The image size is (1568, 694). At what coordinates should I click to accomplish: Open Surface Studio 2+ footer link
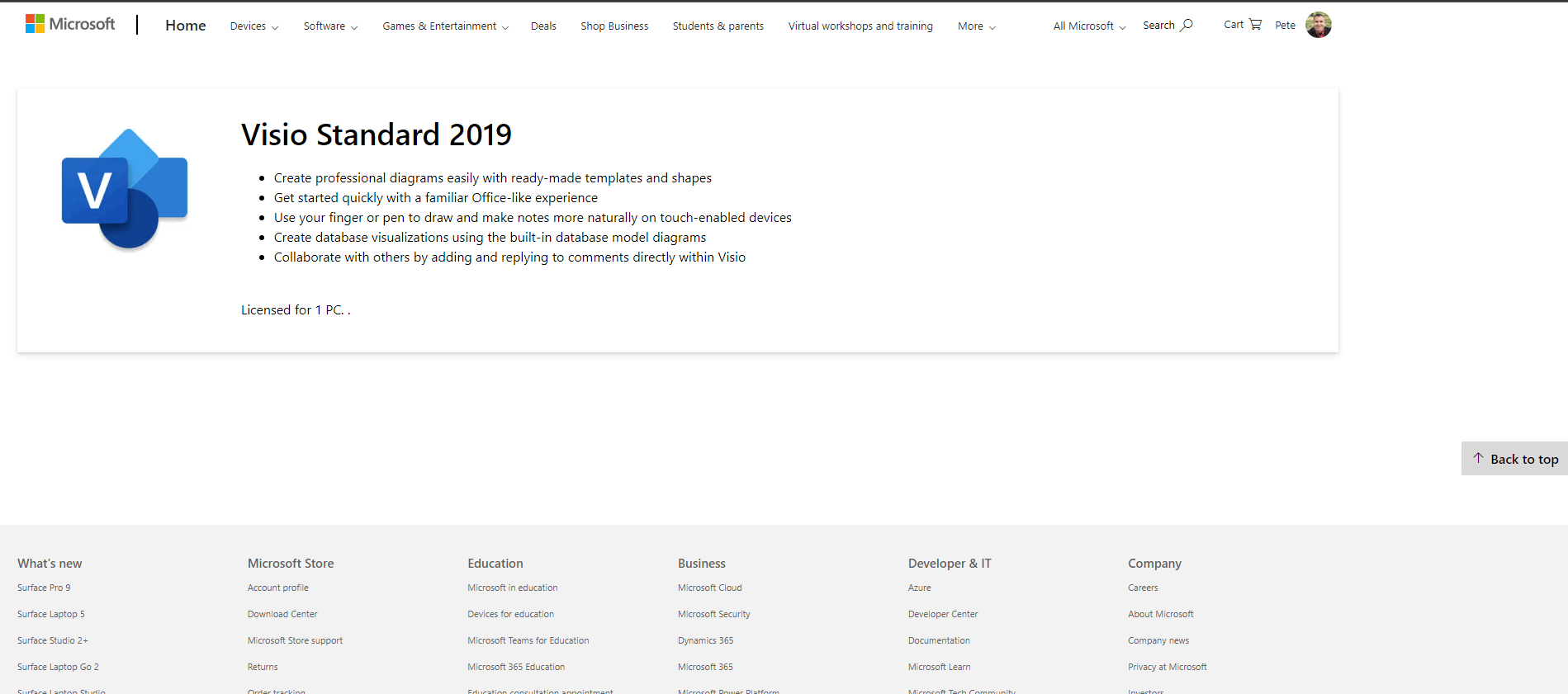53,640
